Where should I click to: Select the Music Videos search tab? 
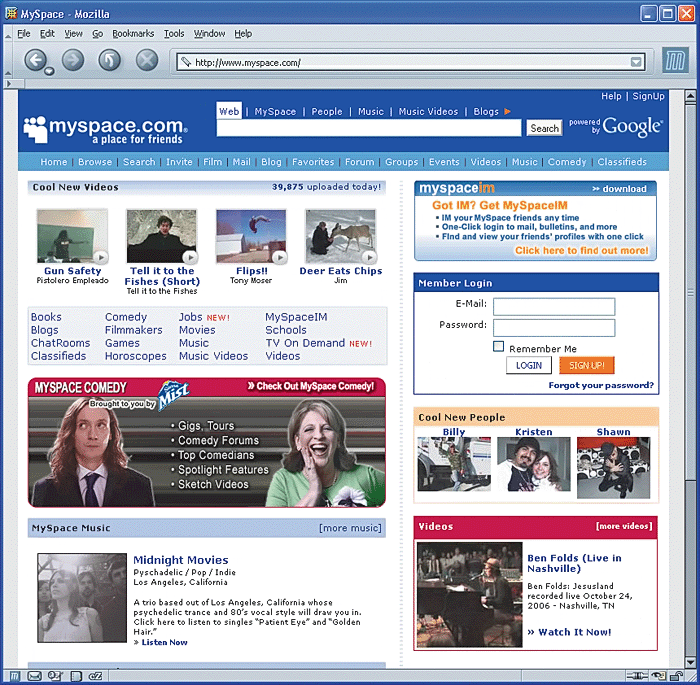(x=428, y=112)
